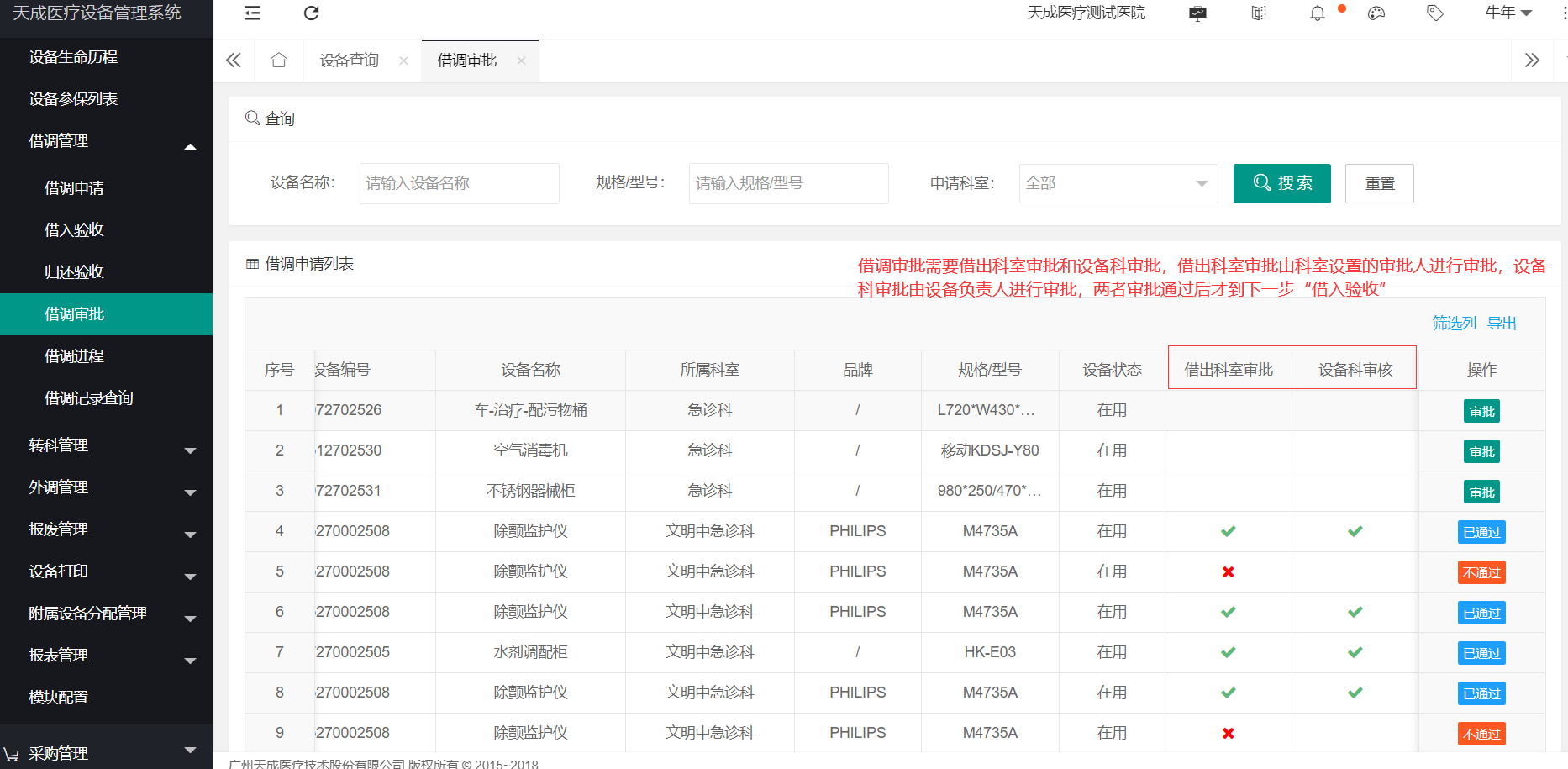Click the 借出科室审批 column header
This screenshot has width=1568, height=769.
[x=1229, y=370]
